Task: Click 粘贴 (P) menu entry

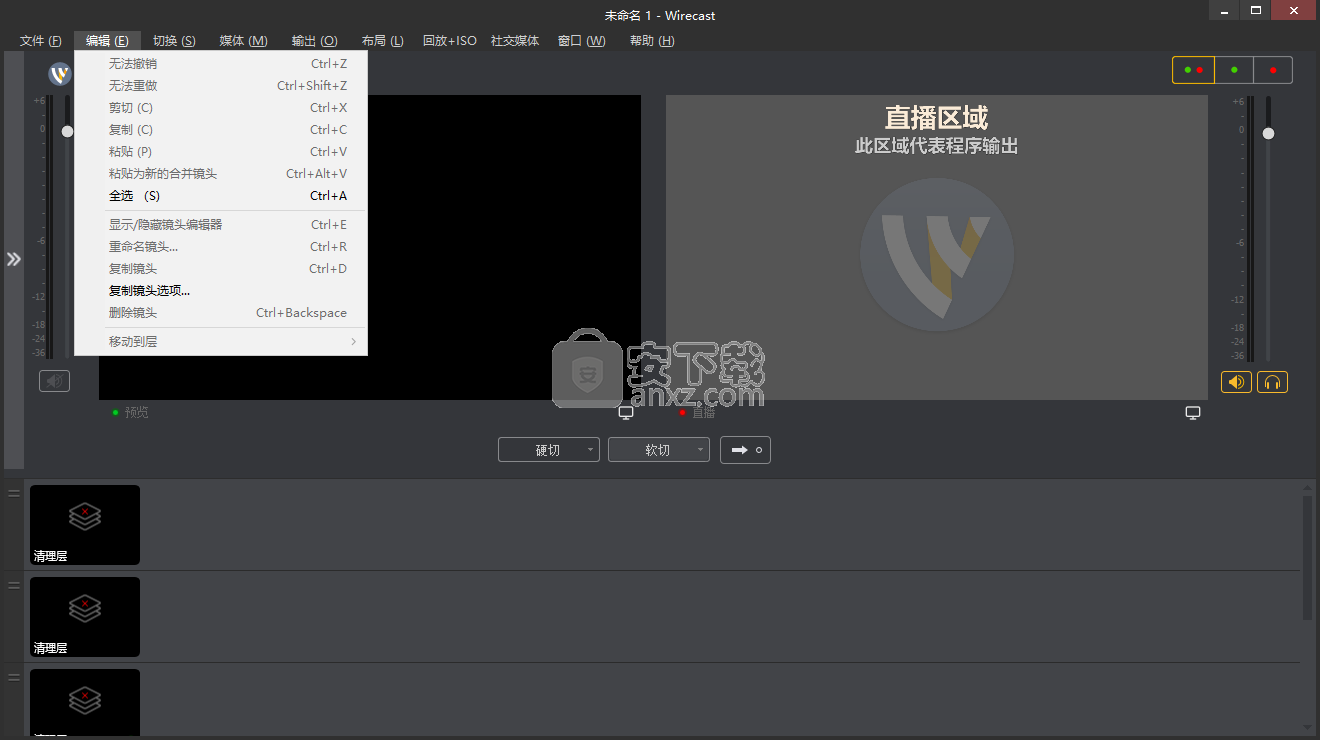Action: tap(221, 152)
